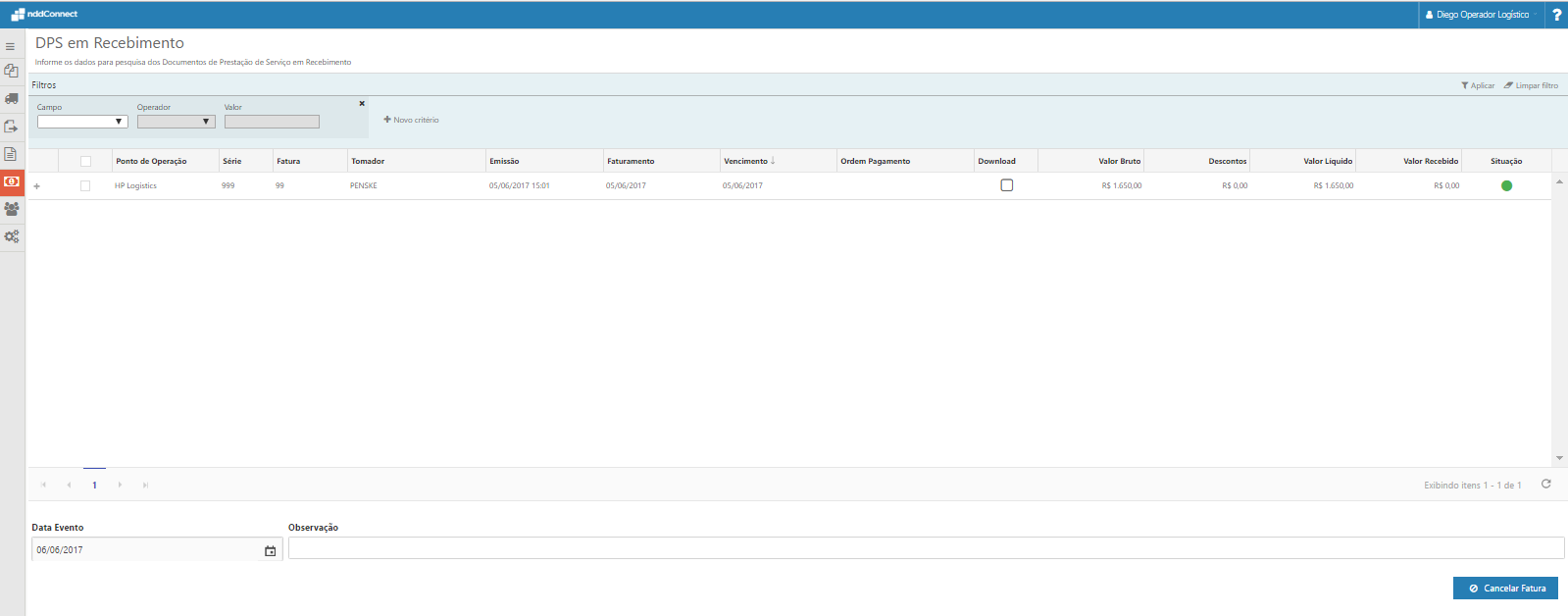
Task: Remove the filter criterion with the X
Action: [x=362, y=103]
